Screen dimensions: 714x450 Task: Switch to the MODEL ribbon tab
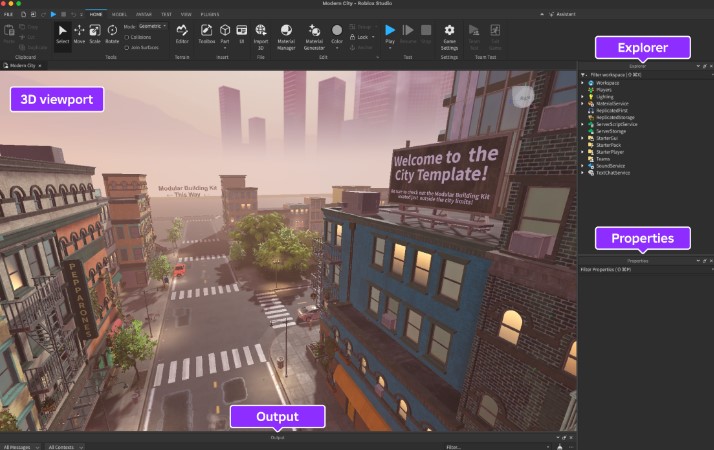tap(119, 14)
